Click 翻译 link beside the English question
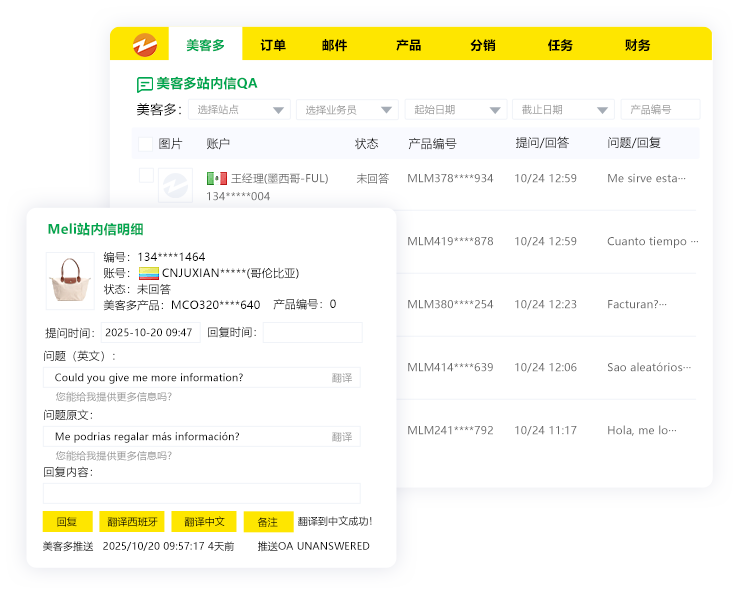Screen dimensions: 740x590 tap(341, 378)
